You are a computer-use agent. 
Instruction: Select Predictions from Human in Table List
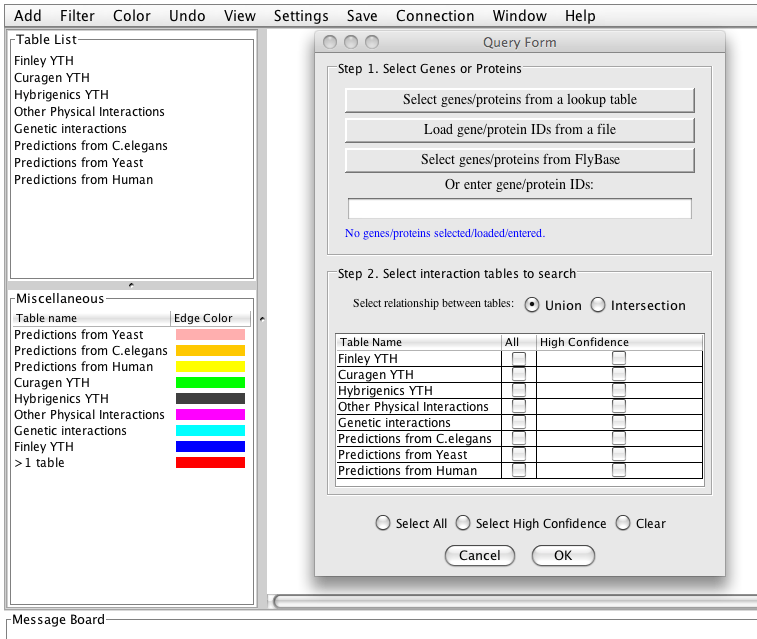pyautogui.click(x=84, y=180)
